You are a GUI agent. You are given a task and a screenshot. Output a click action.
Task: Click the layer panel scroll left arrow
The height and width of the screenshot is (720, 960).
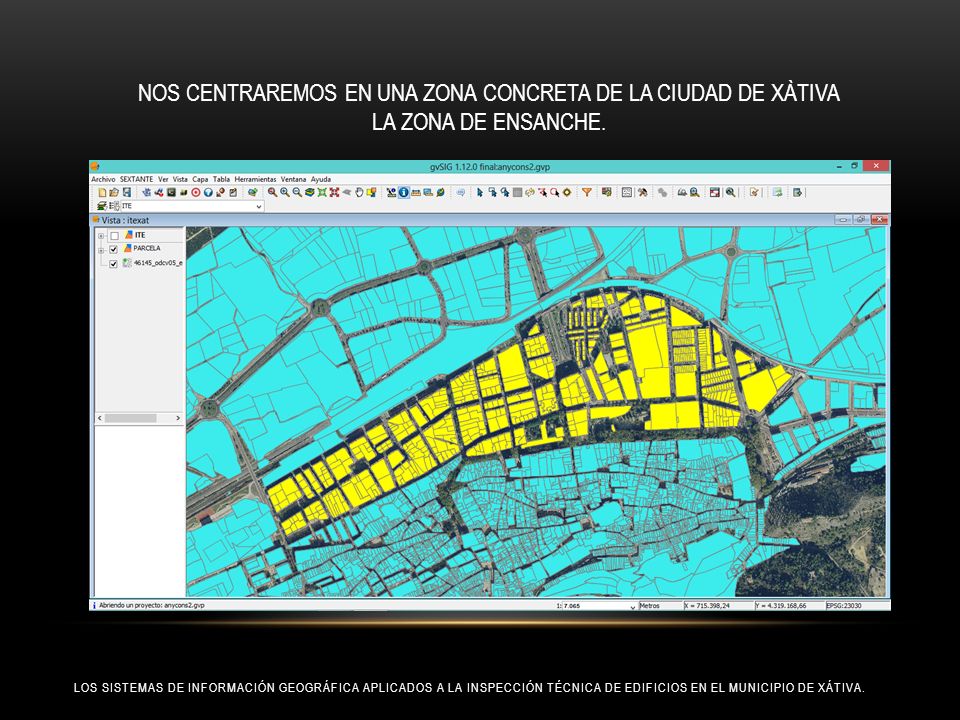[x=100, y=418]
